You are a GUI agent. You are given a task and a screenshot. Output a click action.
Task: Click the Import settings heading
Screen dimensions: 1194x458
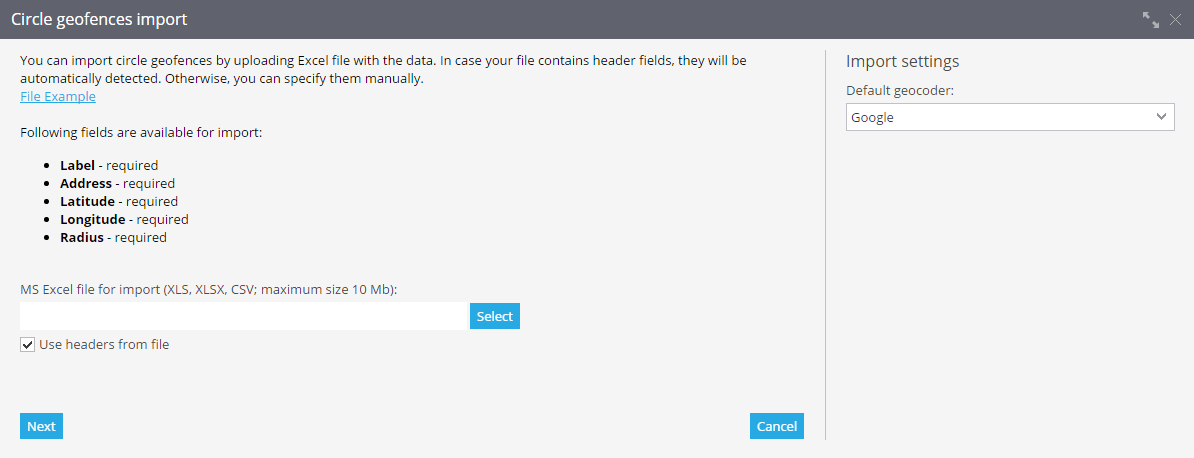coord(902,62)
